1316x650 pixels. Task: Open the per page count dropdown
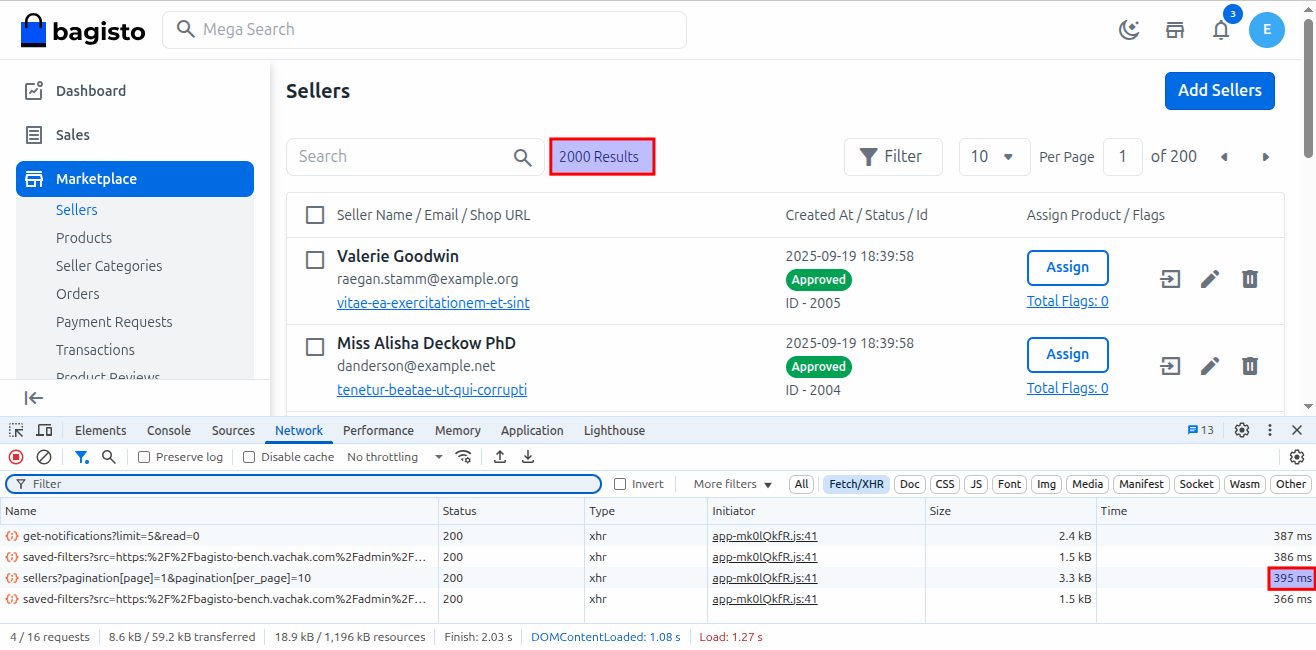point(994,157)
